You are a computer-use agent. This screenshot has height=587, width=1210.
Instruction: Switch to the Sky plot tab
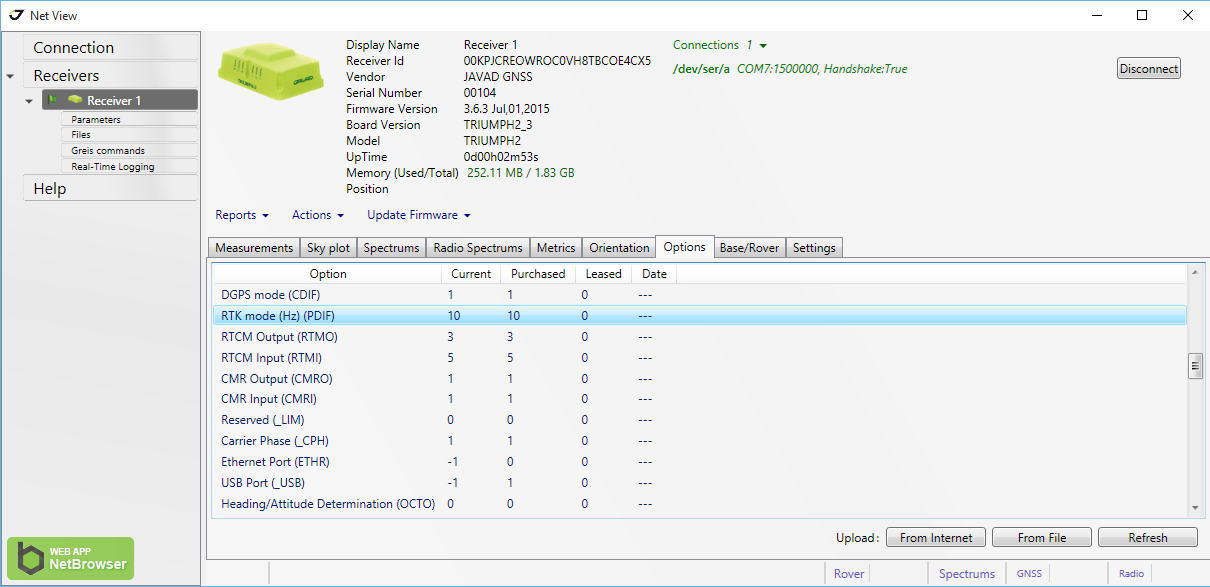[x=328, y=247]
